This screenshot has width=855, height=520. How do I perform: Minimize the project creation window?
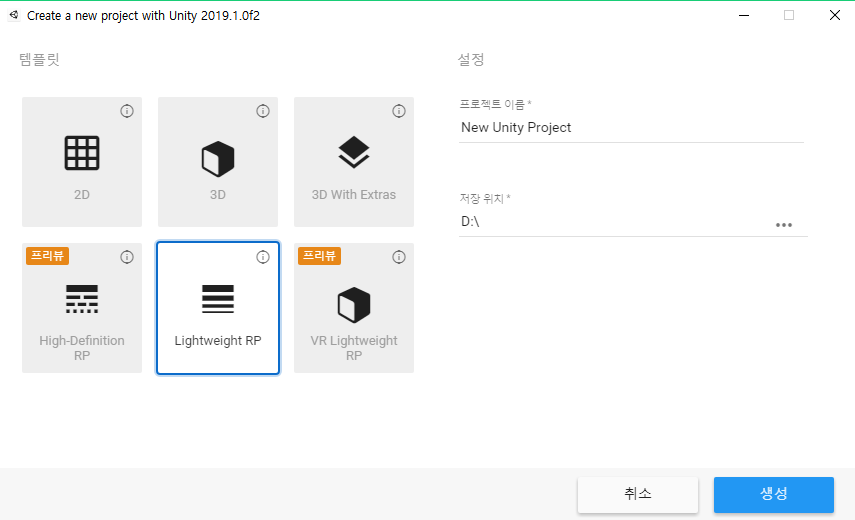[x=744, y=15]
